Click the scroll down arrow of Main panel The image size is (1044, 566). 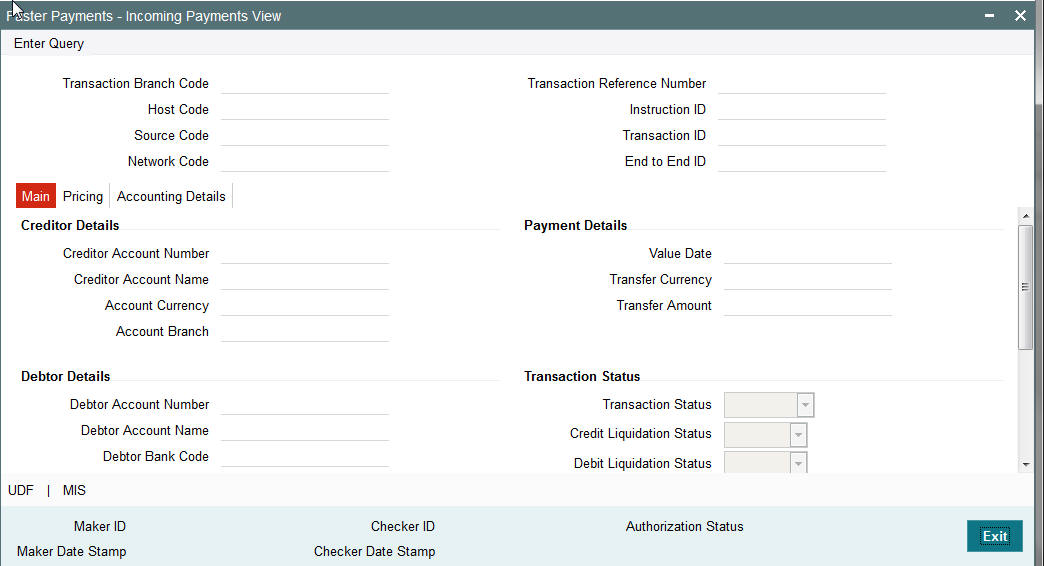click(x=1025, y=465)
